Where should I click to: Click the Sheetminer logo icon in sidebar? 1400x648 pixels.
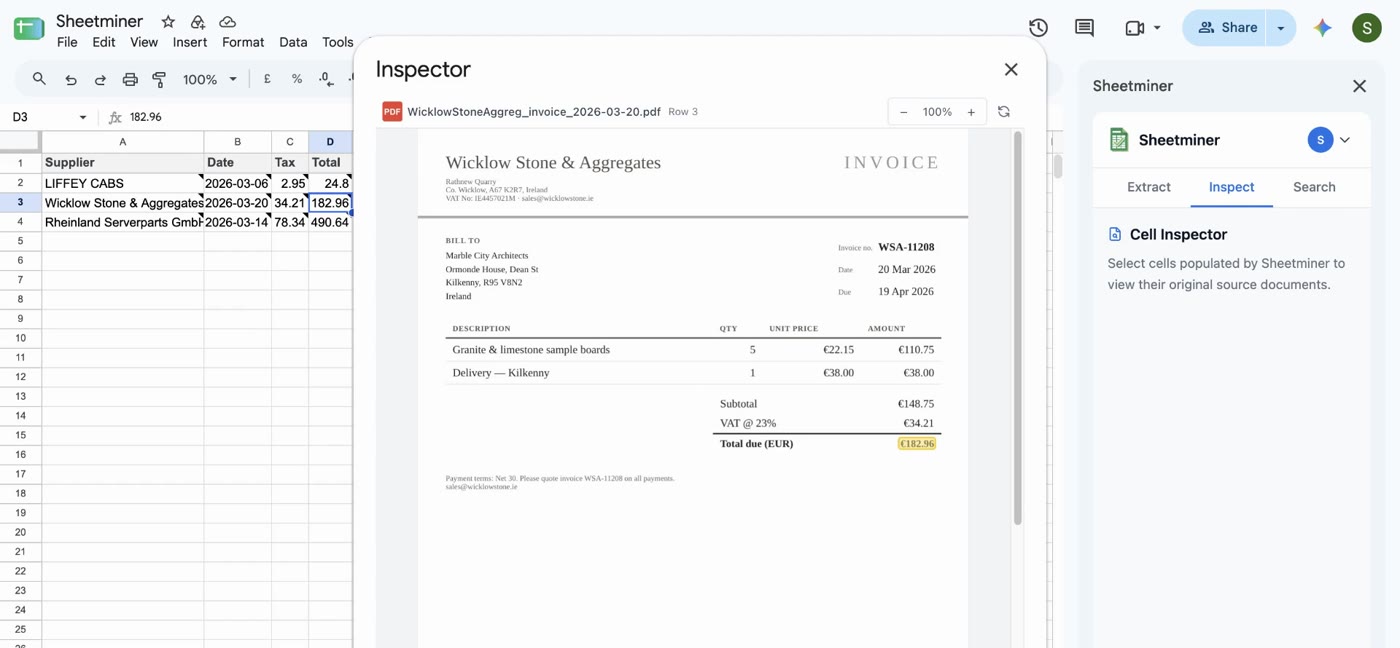[1119, 140]
